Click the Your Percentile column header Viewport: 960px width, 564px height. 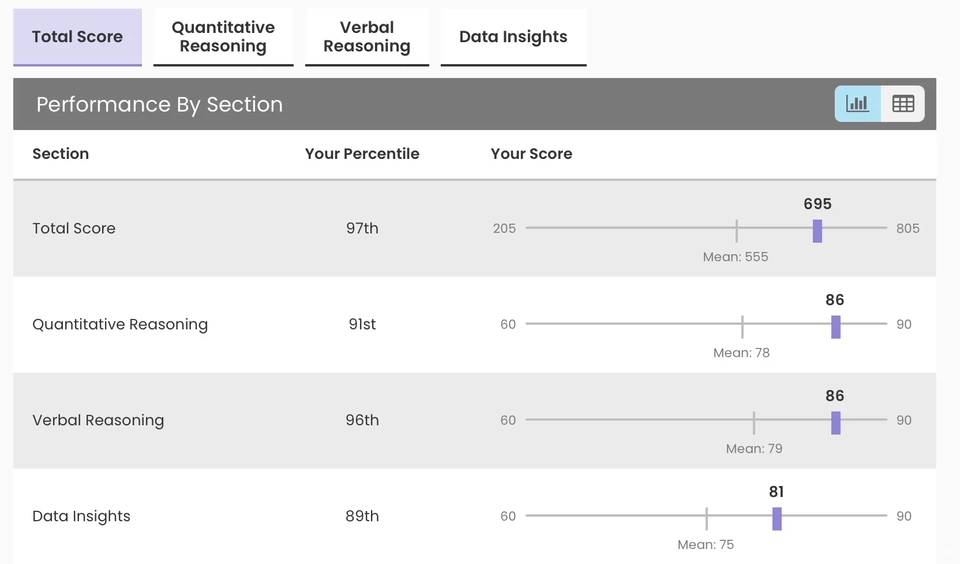(362, 154)
